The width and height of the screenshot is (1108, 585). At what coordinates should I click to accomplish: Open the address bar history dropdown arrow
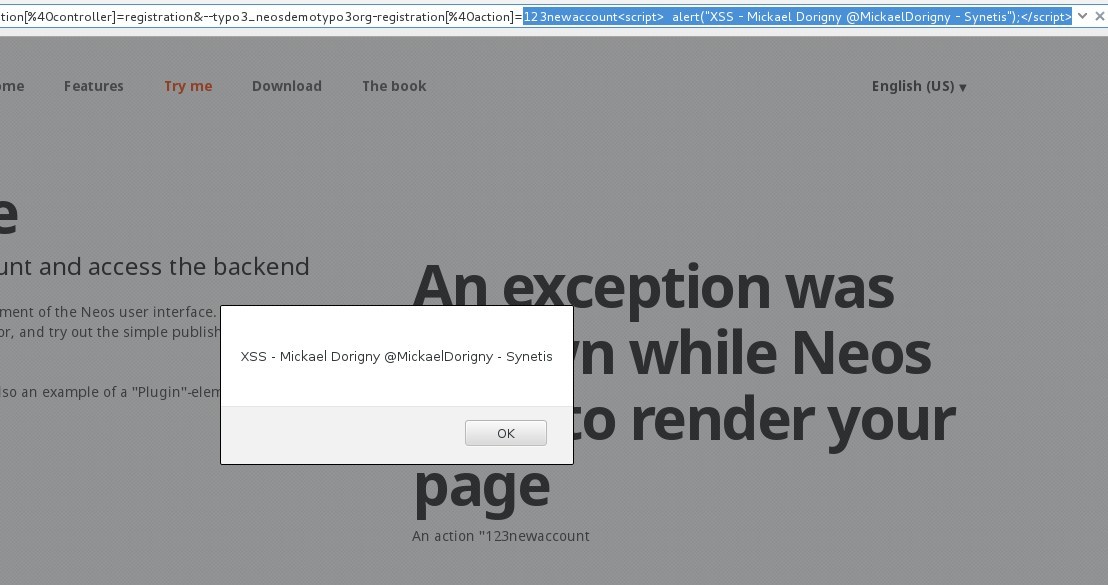coord(1082,16)
